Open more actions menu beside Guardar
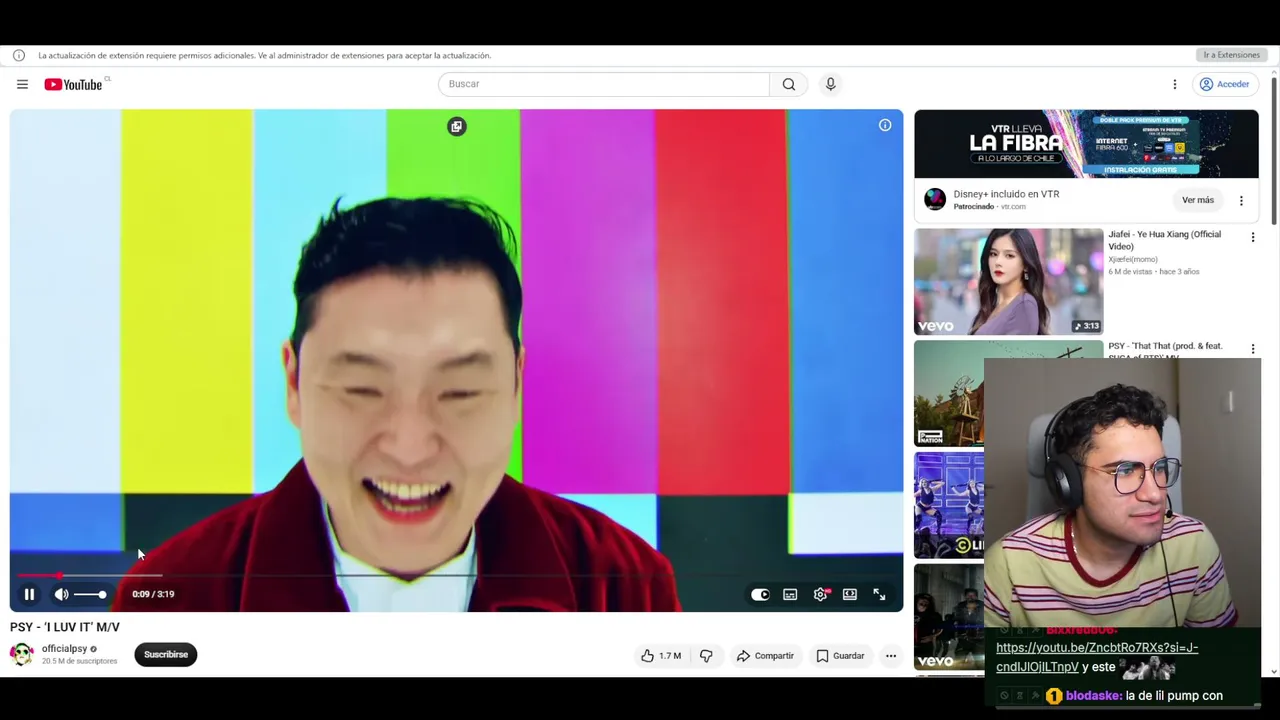Image resolution: width=1280 pixels, height=720 pixels. coord(890,656)
